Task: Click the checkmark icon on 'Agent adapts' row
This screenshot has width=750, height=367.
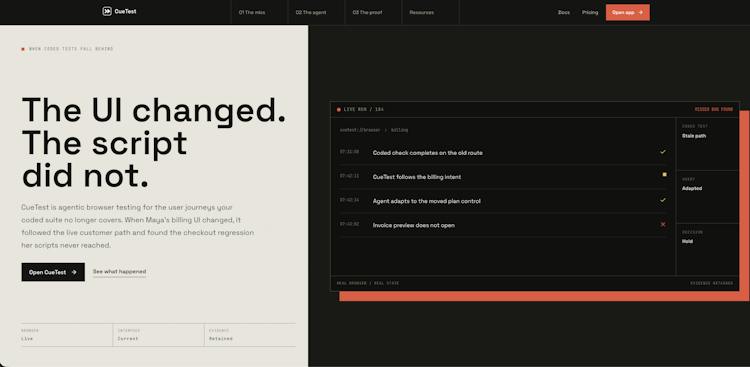Action: click(663, 200)
